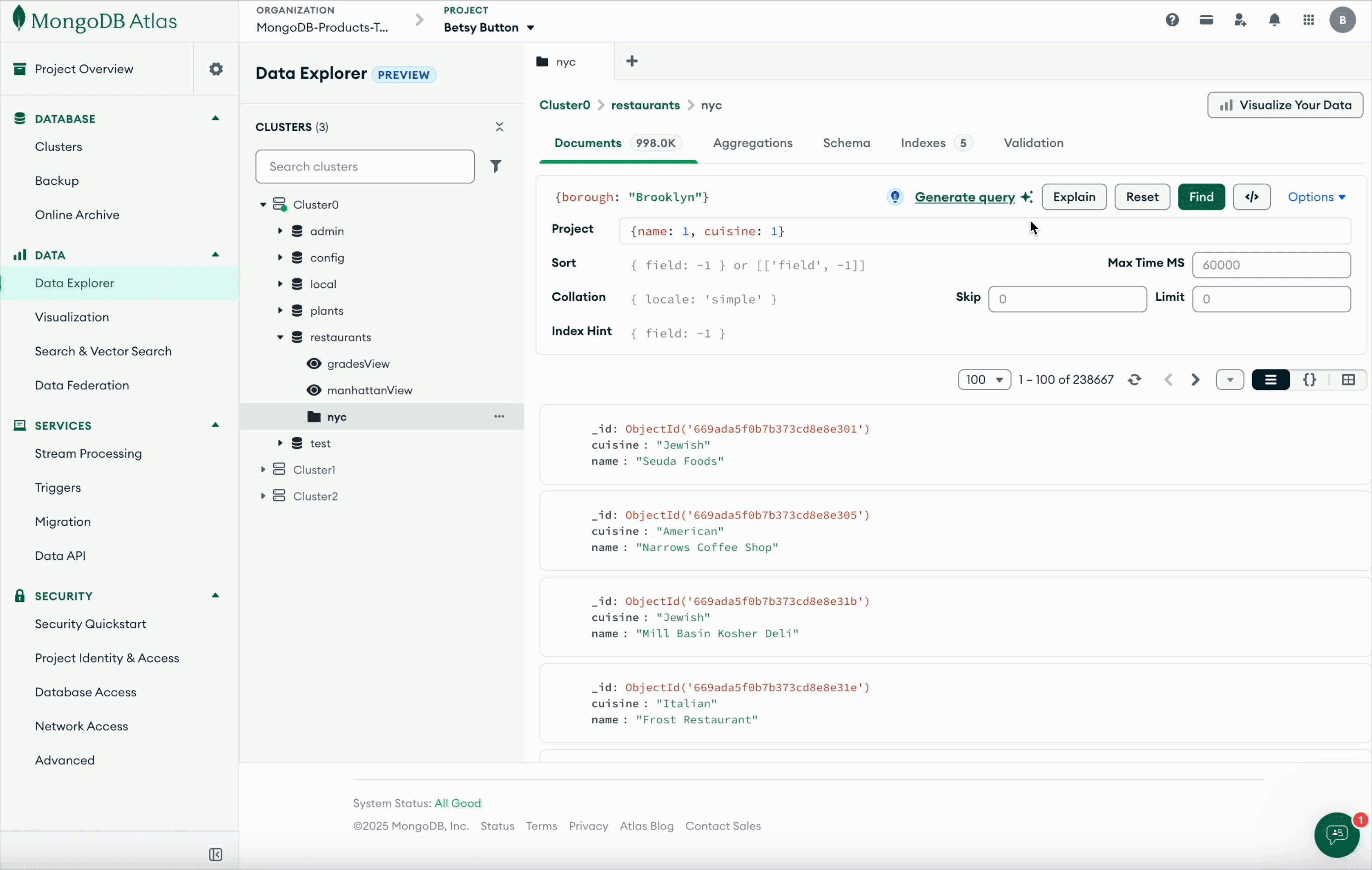
Task: Switch documents to JSON view
Action: click(x=1310, y=380)
